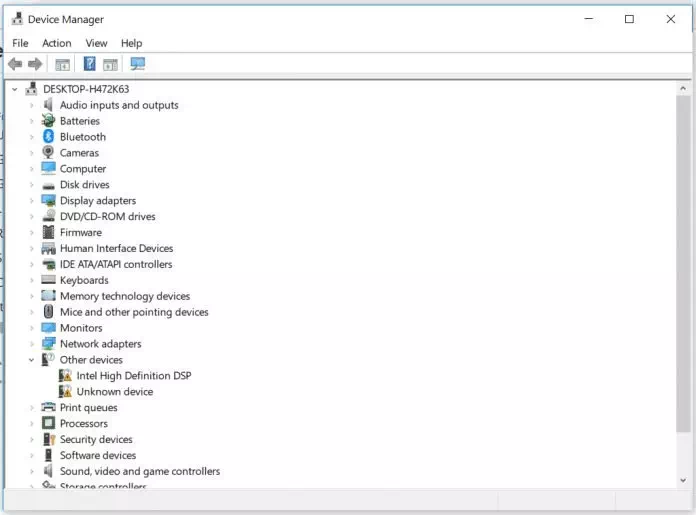Screen dimensions: 696x515
Task: Expand the Display adapters category
Action: [32, 201]
